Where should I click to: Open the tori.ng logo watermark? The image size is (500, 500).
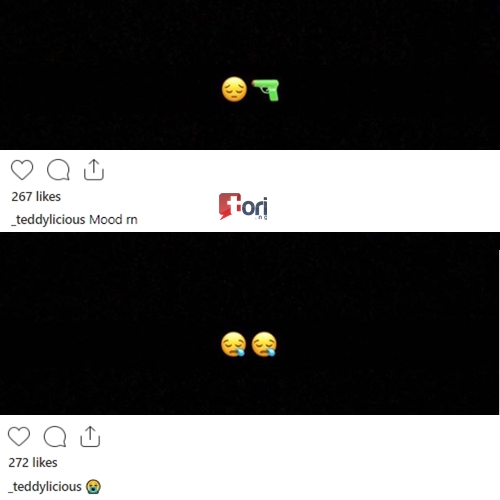click(243, 206)
